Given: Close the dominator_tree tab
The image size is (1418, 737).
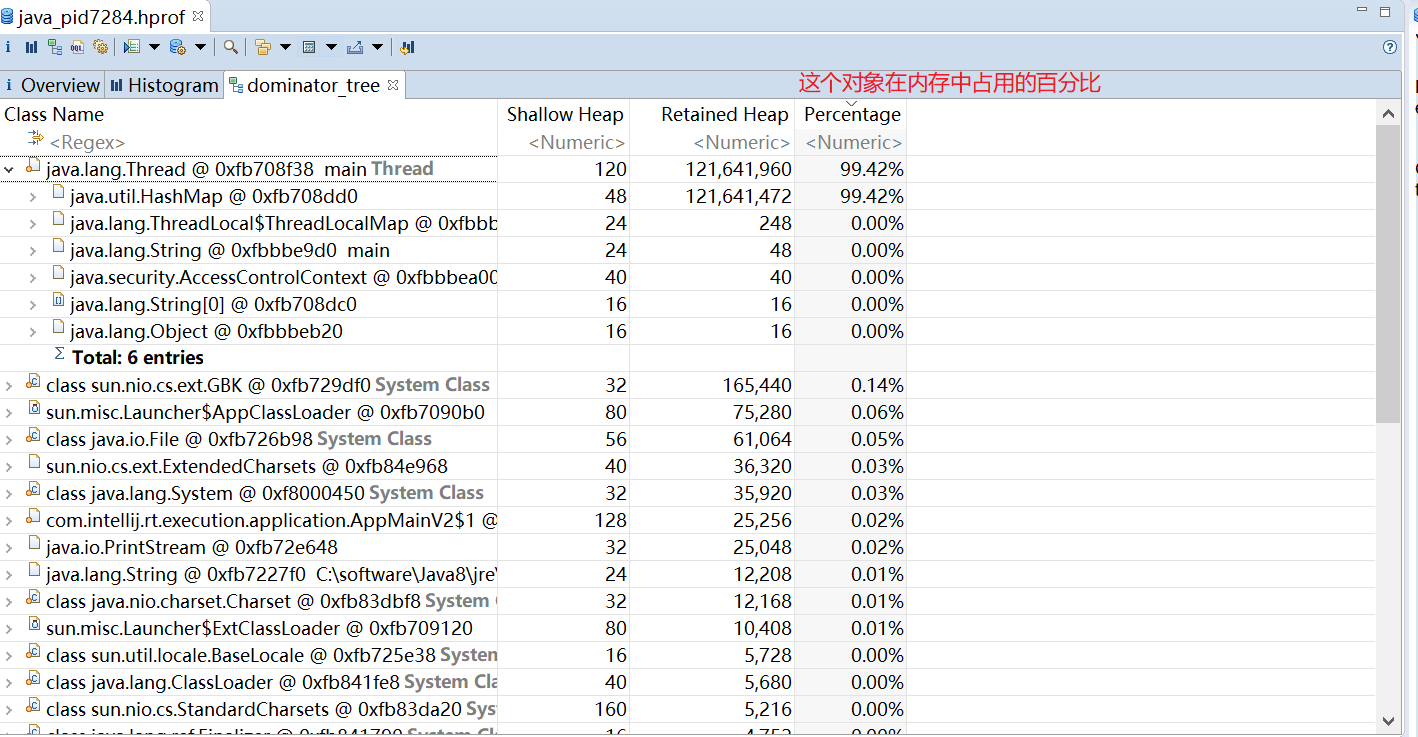Looking at the screenshot, I should point(393,85).
